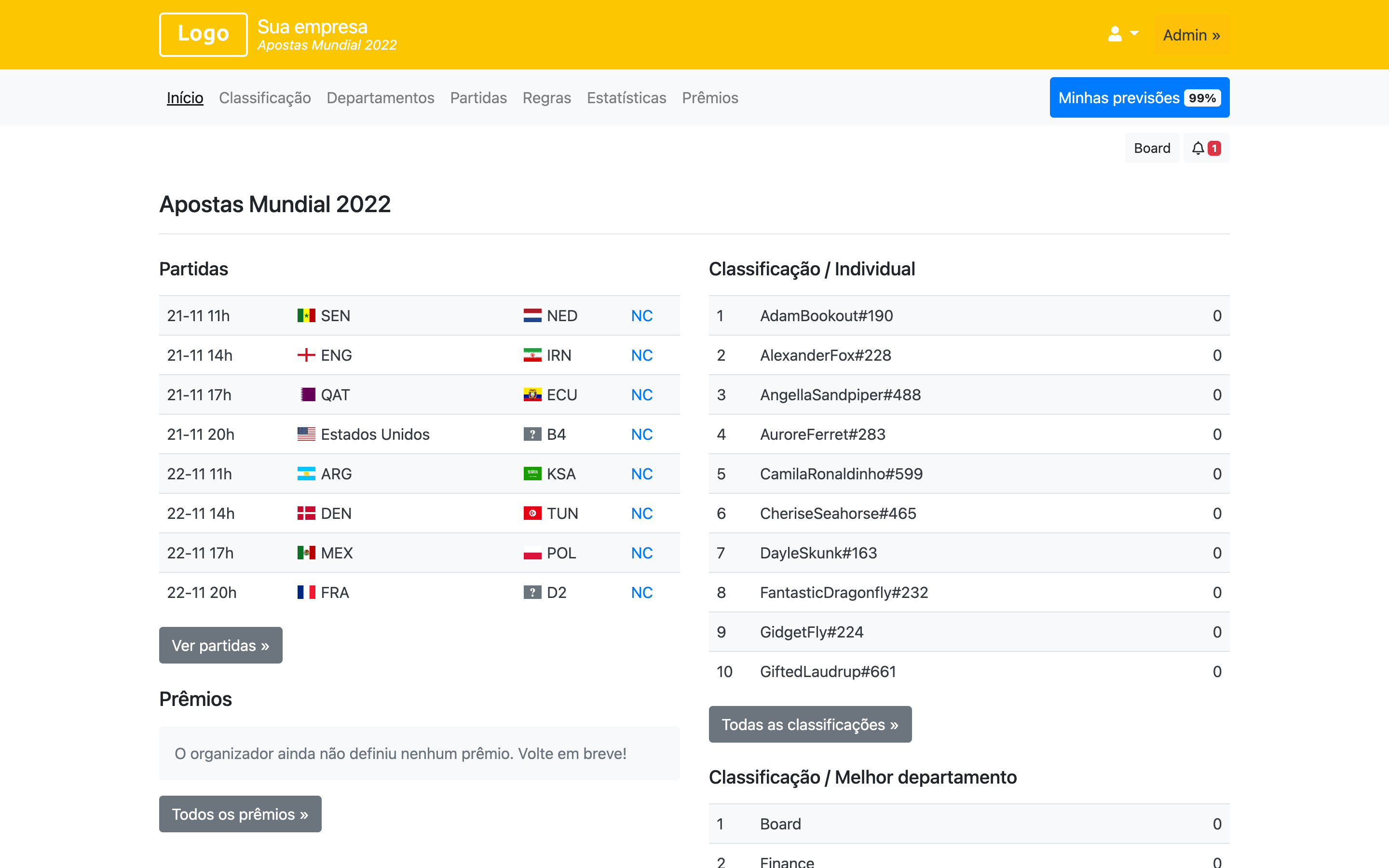This screenshot has height=868, width=1389.
Task: Click Ver partidas button
Action: pos(220,645)
